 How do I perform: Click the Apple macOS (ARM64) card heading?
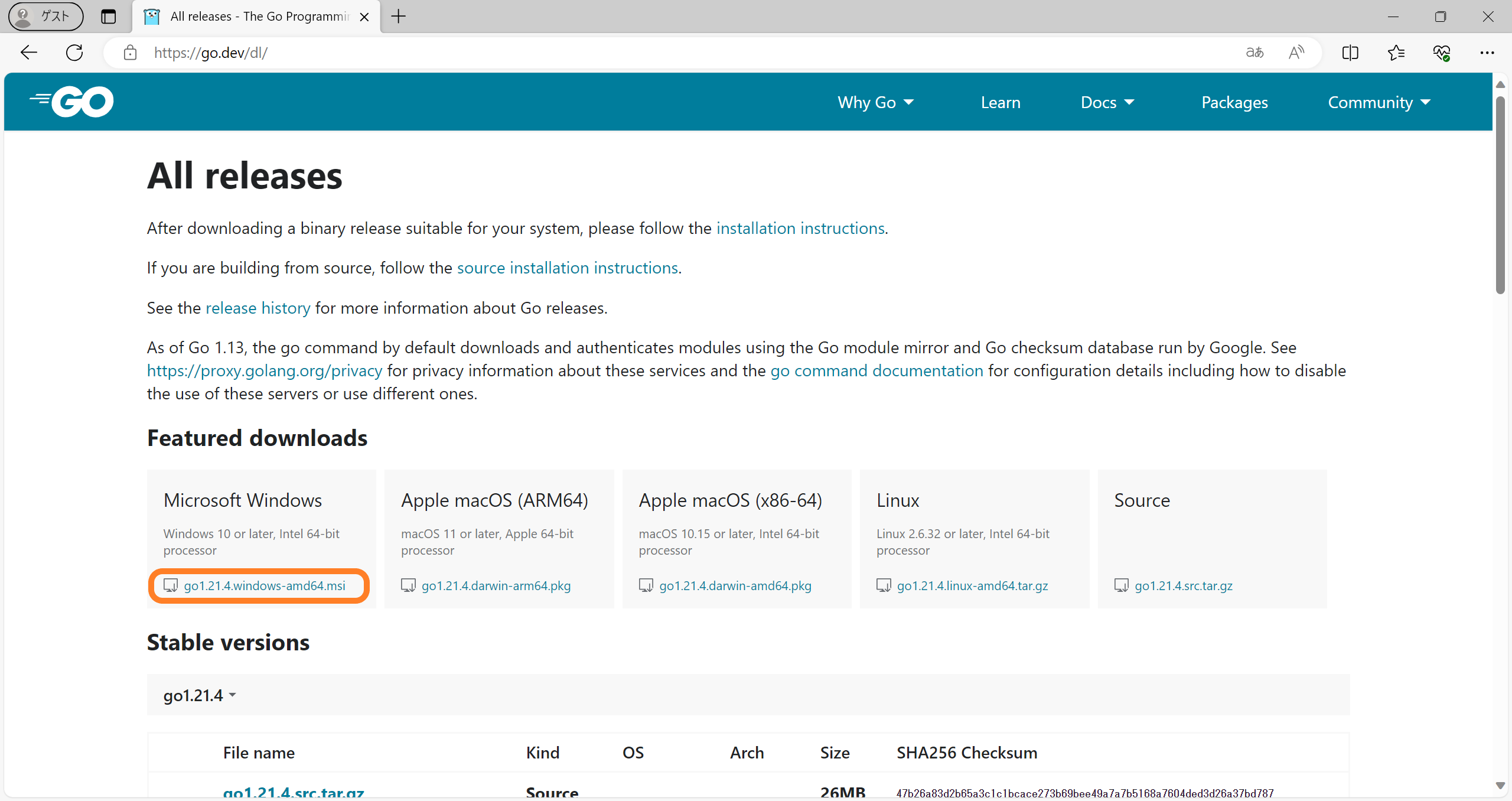494,500
